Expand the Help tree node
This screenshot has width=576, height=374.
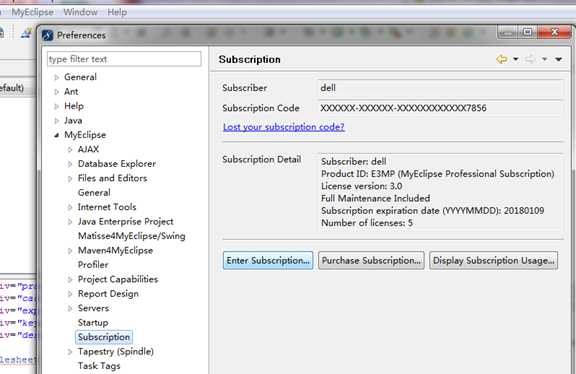pos(57,106)
